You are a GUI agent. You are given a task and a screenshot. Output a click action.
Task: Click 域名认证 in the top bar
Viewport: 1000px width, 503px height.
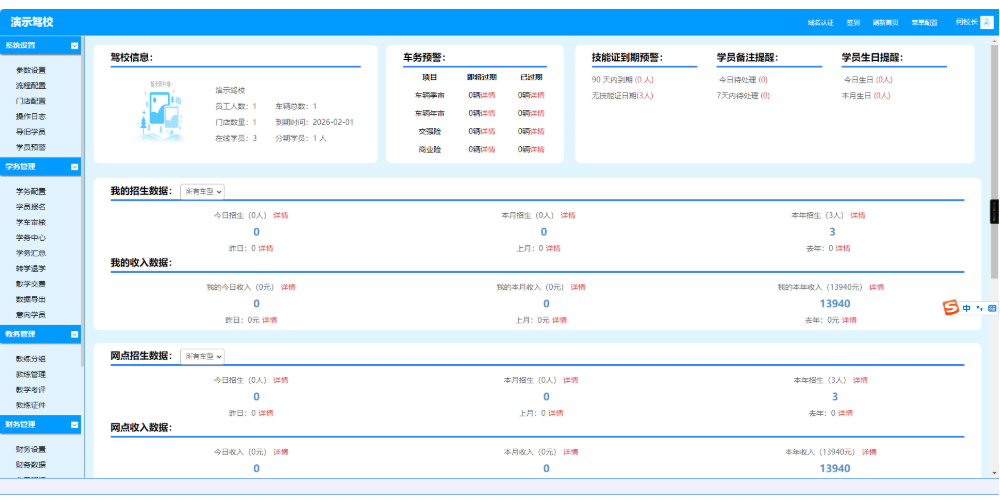click(820, 22)
